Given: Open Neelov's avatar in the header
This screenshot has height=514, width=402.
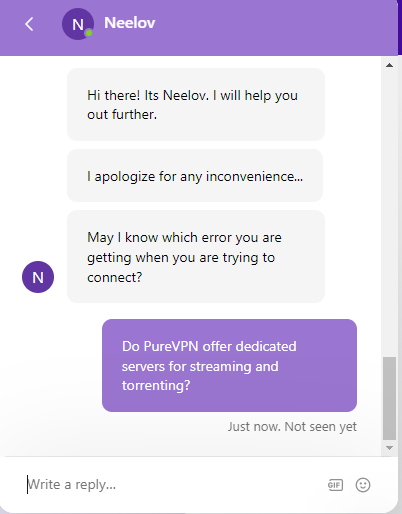Looking at the screenshot, I should pos(78,24).
